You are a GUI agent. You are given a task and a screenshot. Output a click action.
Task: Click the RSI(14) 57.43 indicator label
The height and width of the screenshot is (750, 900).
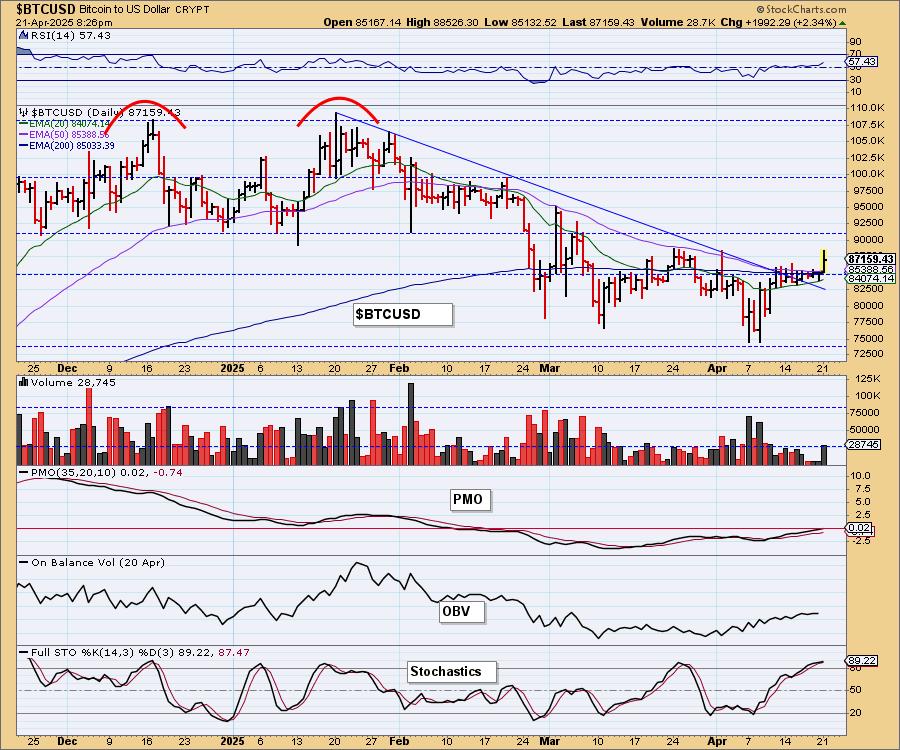(x=71, y=36)
